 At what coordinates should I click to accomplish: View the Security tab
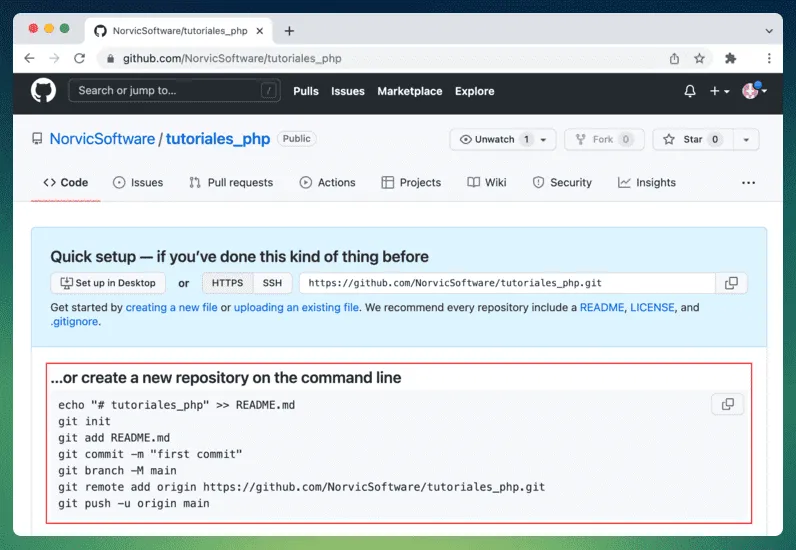coord(562,182)
